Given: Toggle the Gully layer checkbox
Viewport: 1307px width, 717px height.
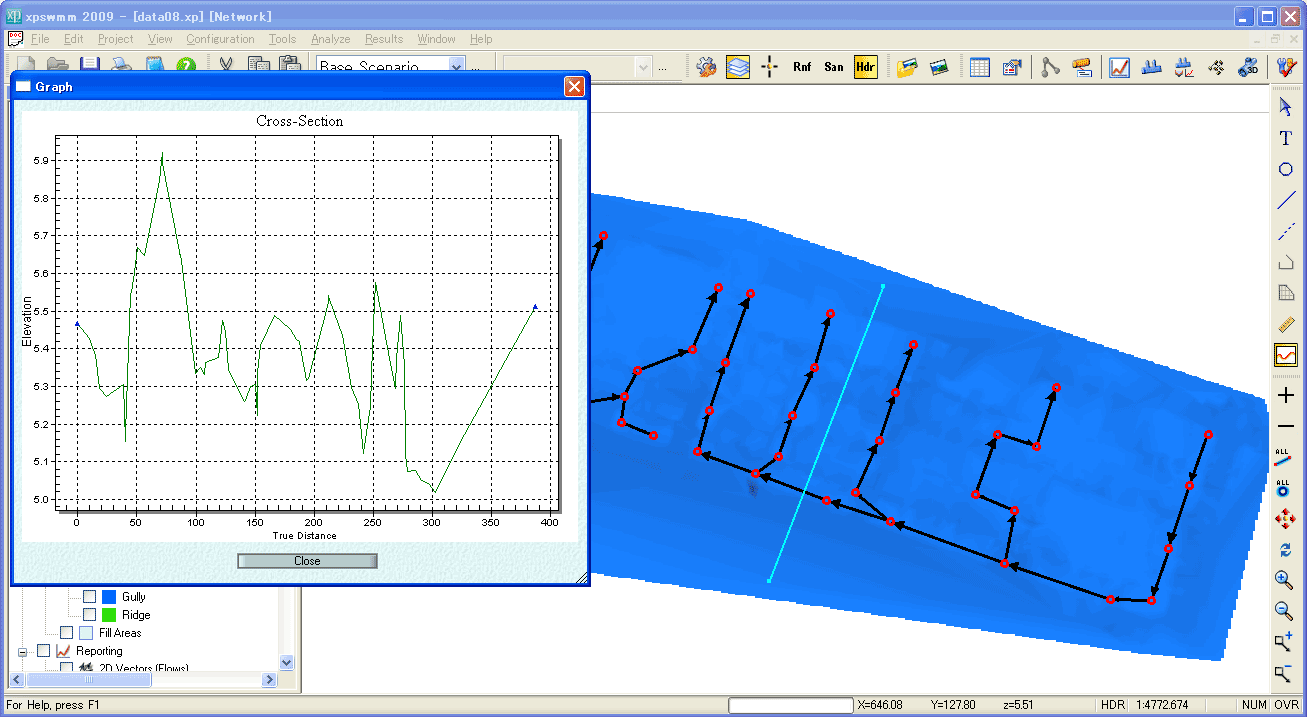Looking at the screenshot, I should tap(89, 597).
